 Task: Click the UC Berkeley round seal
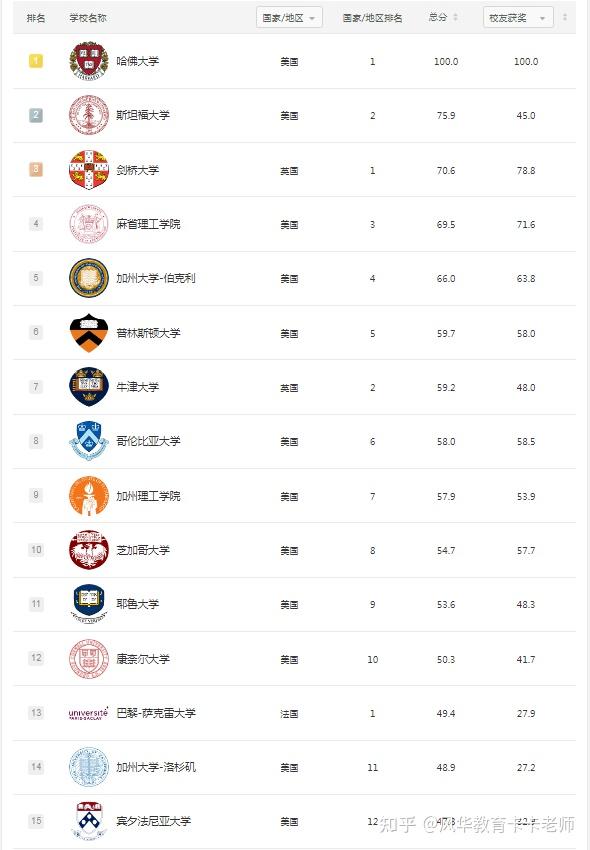[89, 278]
